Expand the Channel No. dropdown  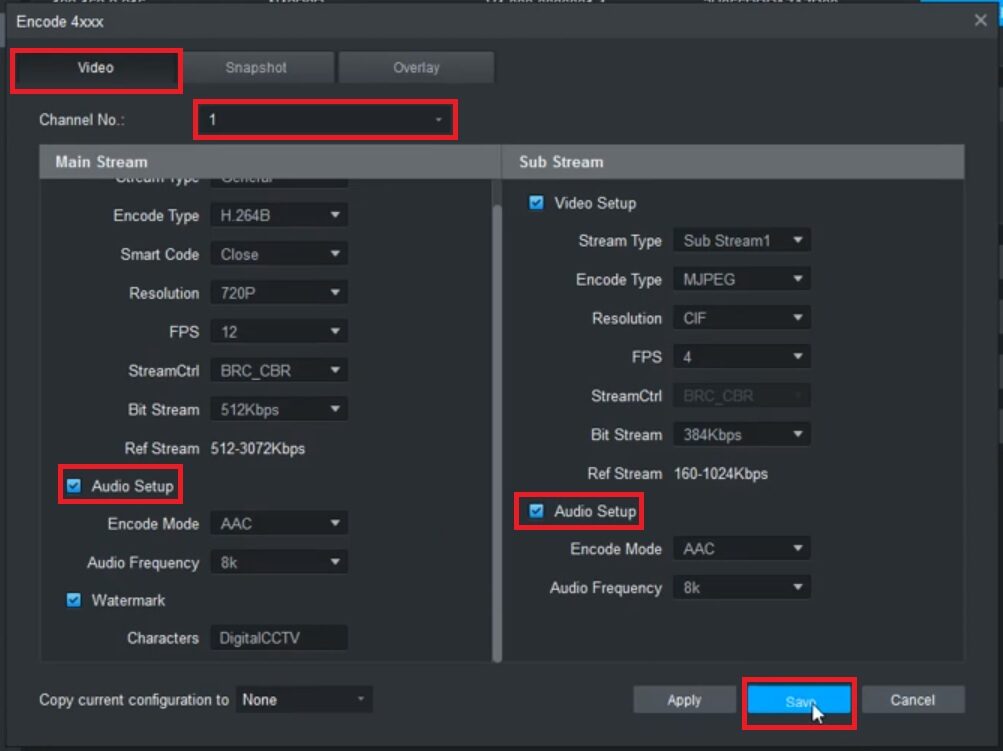325,120
